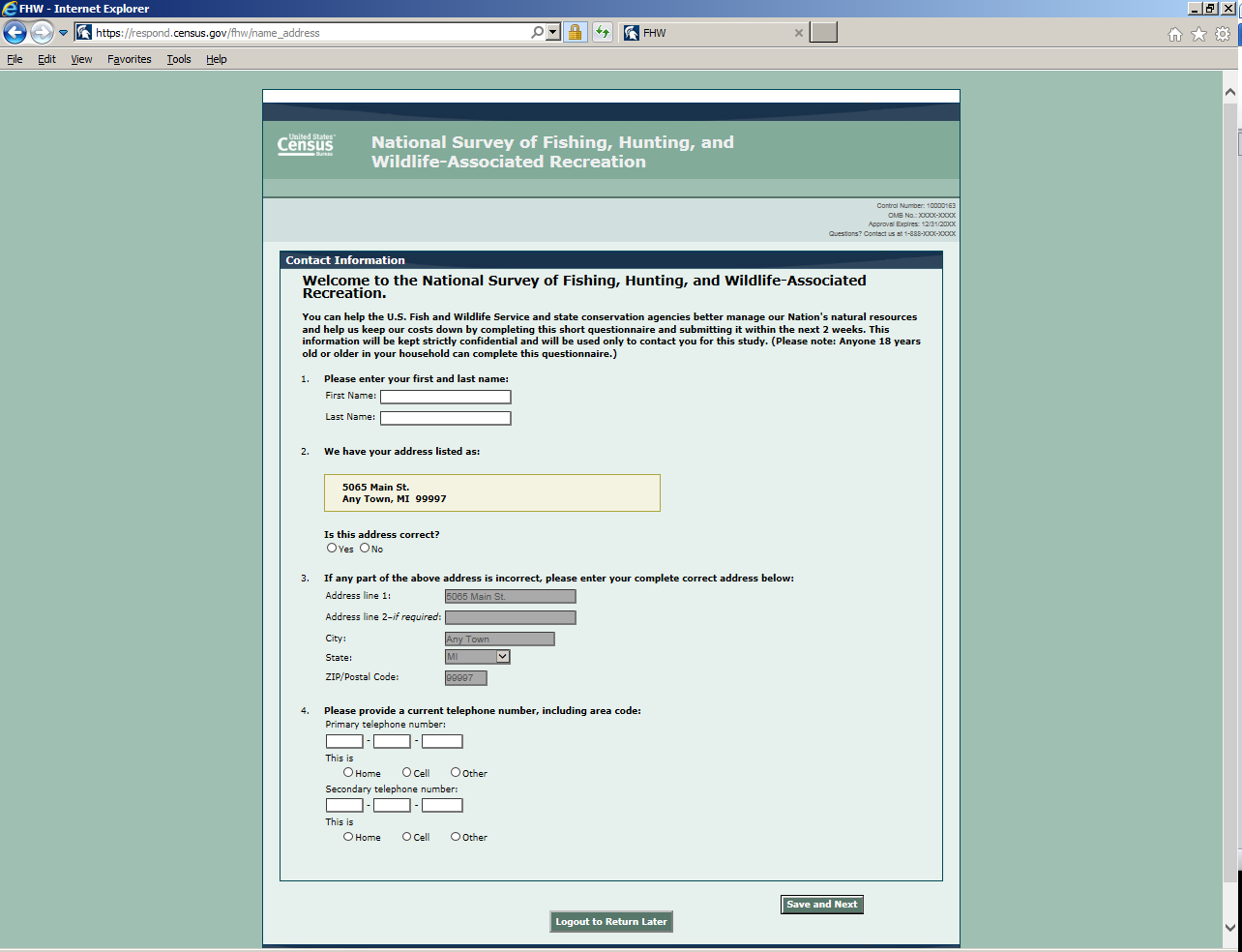Screen dimensions: 1242x952
Task: Click the browser Forward arrow button
Action: coord(42,33)
